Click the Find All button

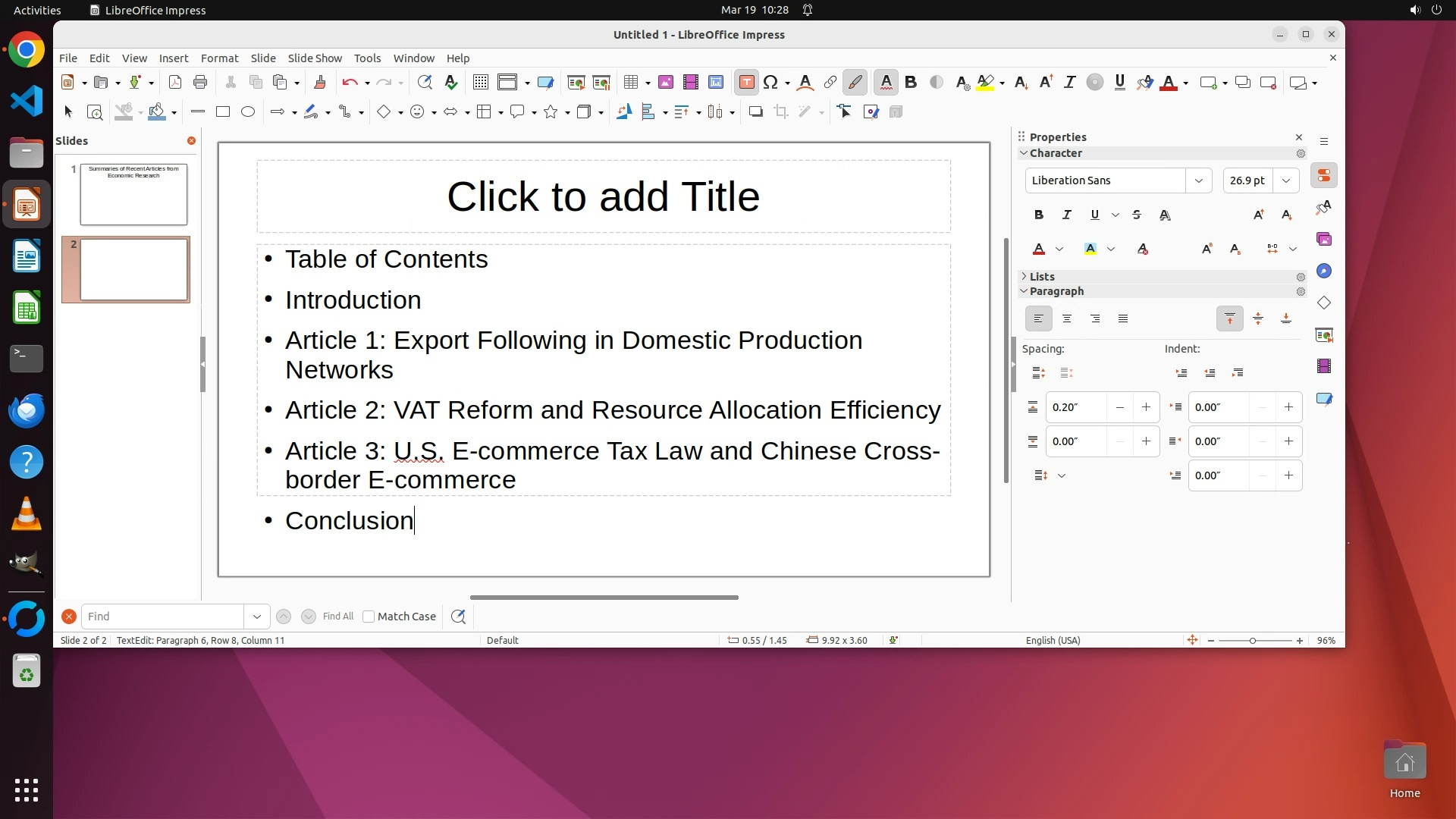[x=337, y=617]
